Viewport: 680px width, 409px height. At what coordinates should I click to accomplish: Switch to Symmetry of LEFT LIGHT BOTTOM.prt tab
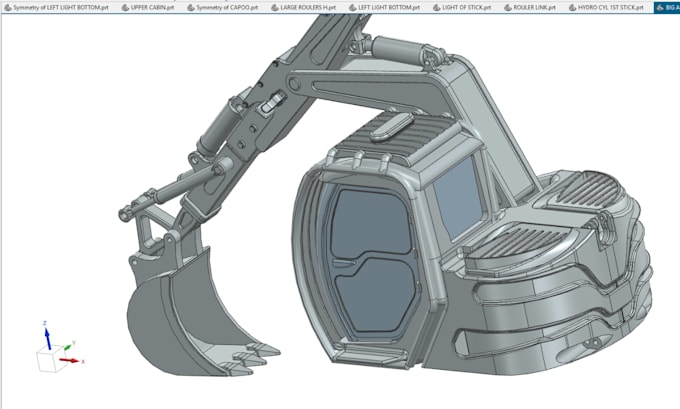point(56,7)
